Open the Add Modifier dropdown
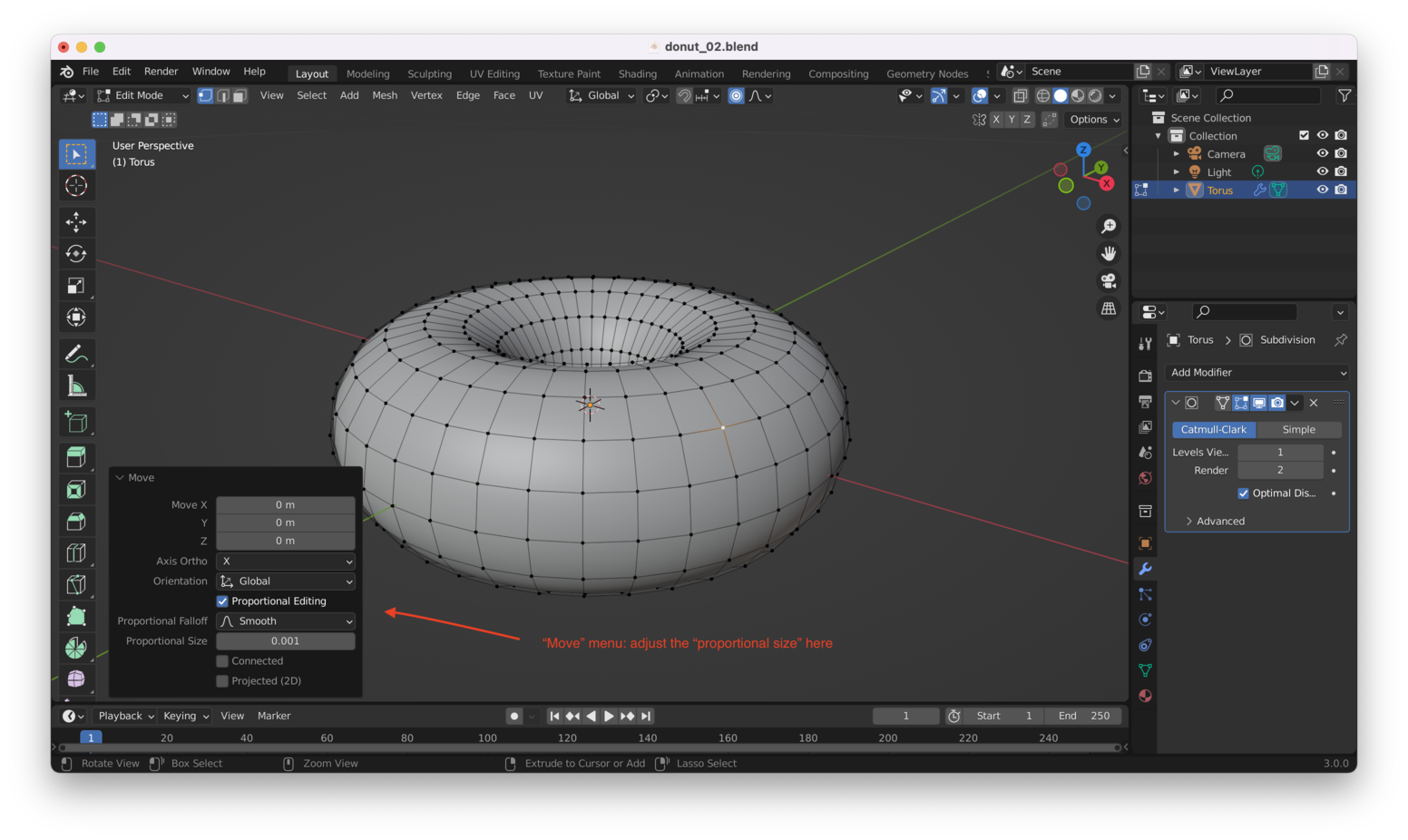Screen dimensions: 1408x840 pos(1257,373)
